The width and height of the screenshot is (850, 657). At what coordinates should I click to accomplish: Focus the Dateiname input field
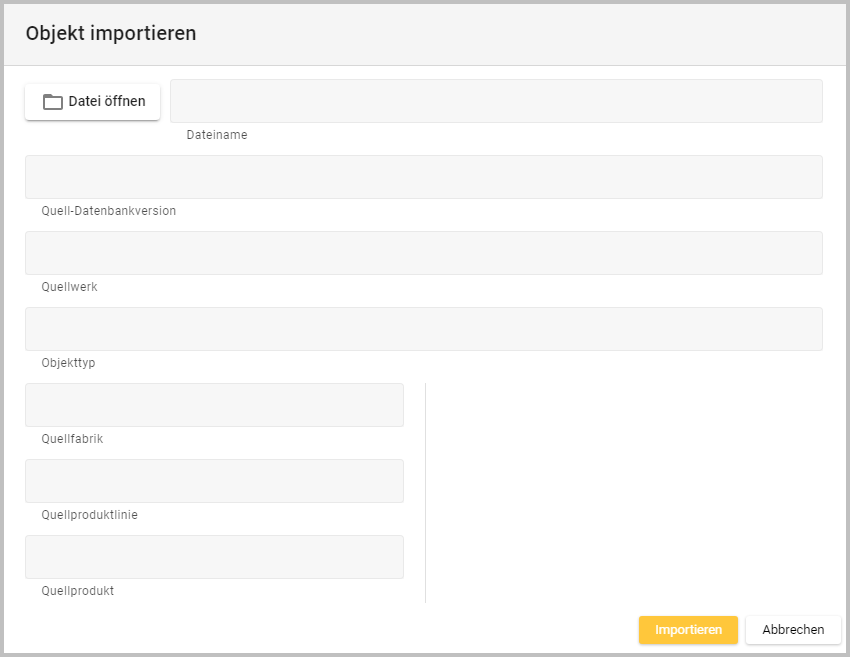click(496, 101)
